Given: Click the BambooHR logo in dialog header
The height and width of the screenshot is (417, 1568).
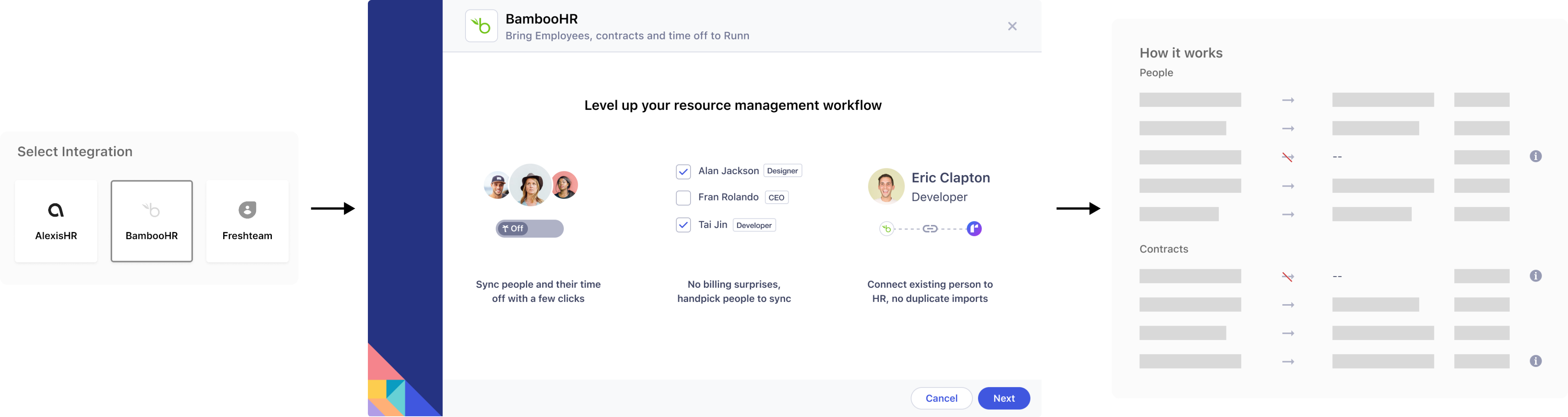Looking at the screenshot, I should tap(482, 26).
